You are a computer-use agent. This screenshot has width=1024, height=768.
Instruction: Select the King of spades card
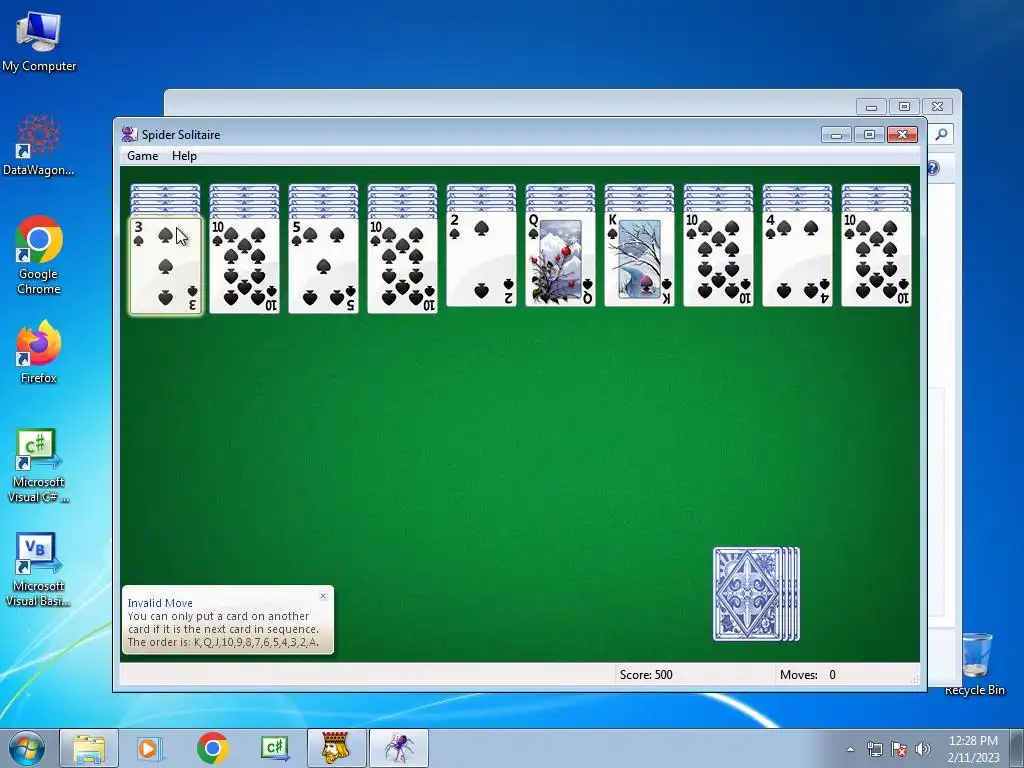[x=640, y=259]
